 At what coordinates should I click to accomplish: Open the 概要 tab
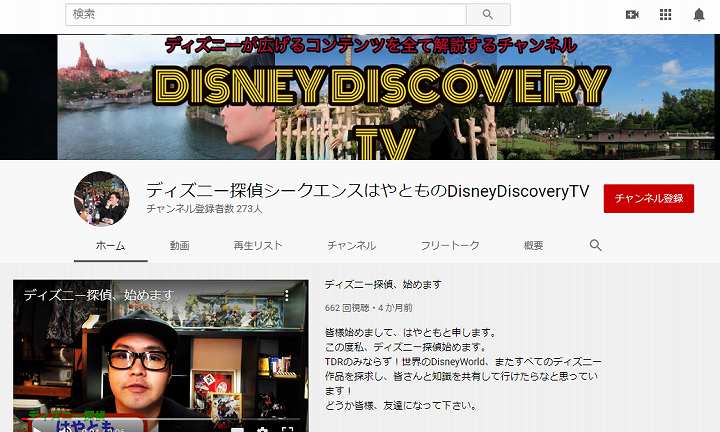(x=534, y=246)
